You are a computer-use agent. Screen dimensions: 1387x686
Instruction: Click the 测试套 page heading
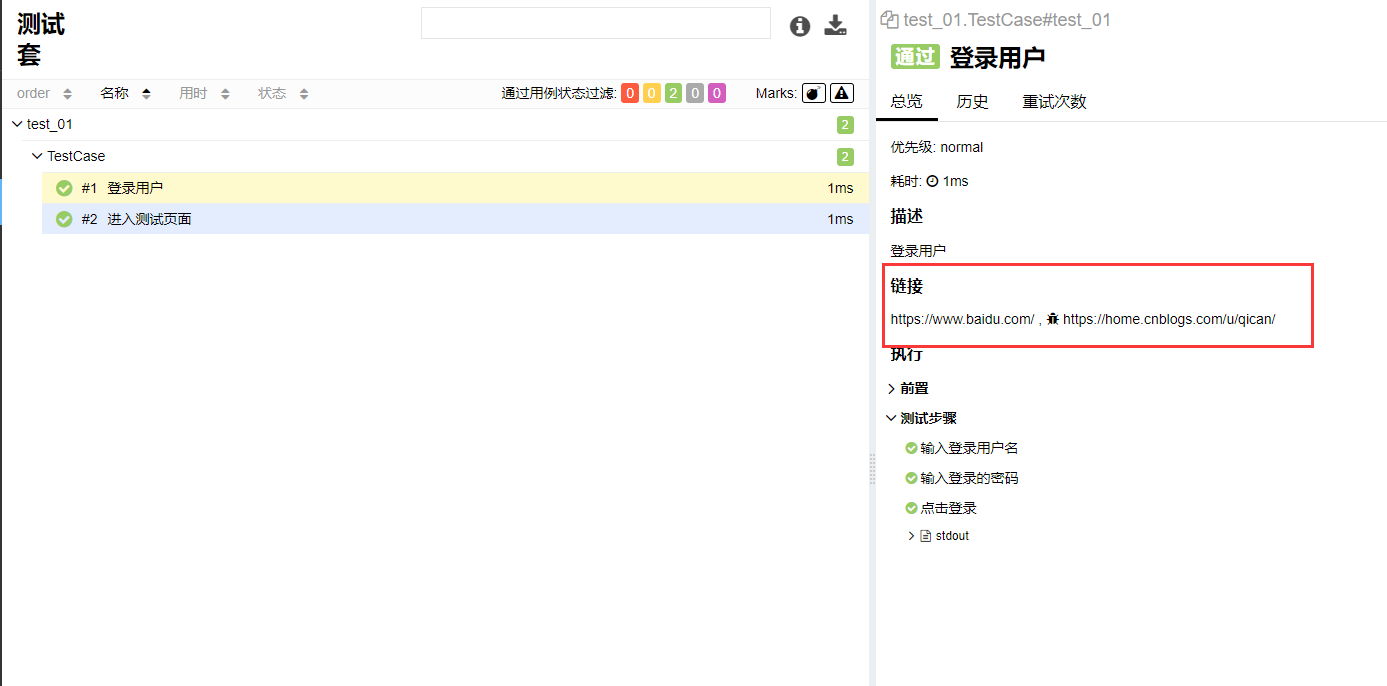pos(41,40)
